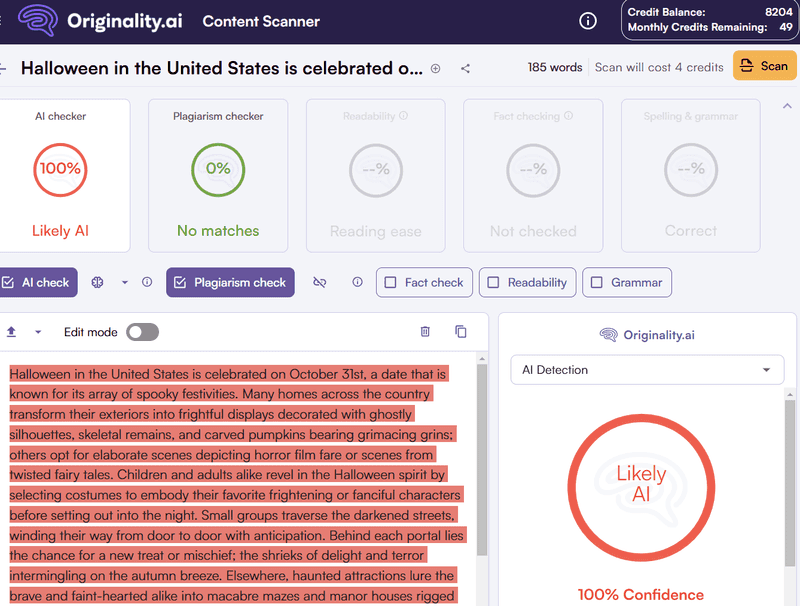Click info icon next to AI check options
Image resolution: width=800 pixels, height=606 pixels.
click(x=147, y=282)
